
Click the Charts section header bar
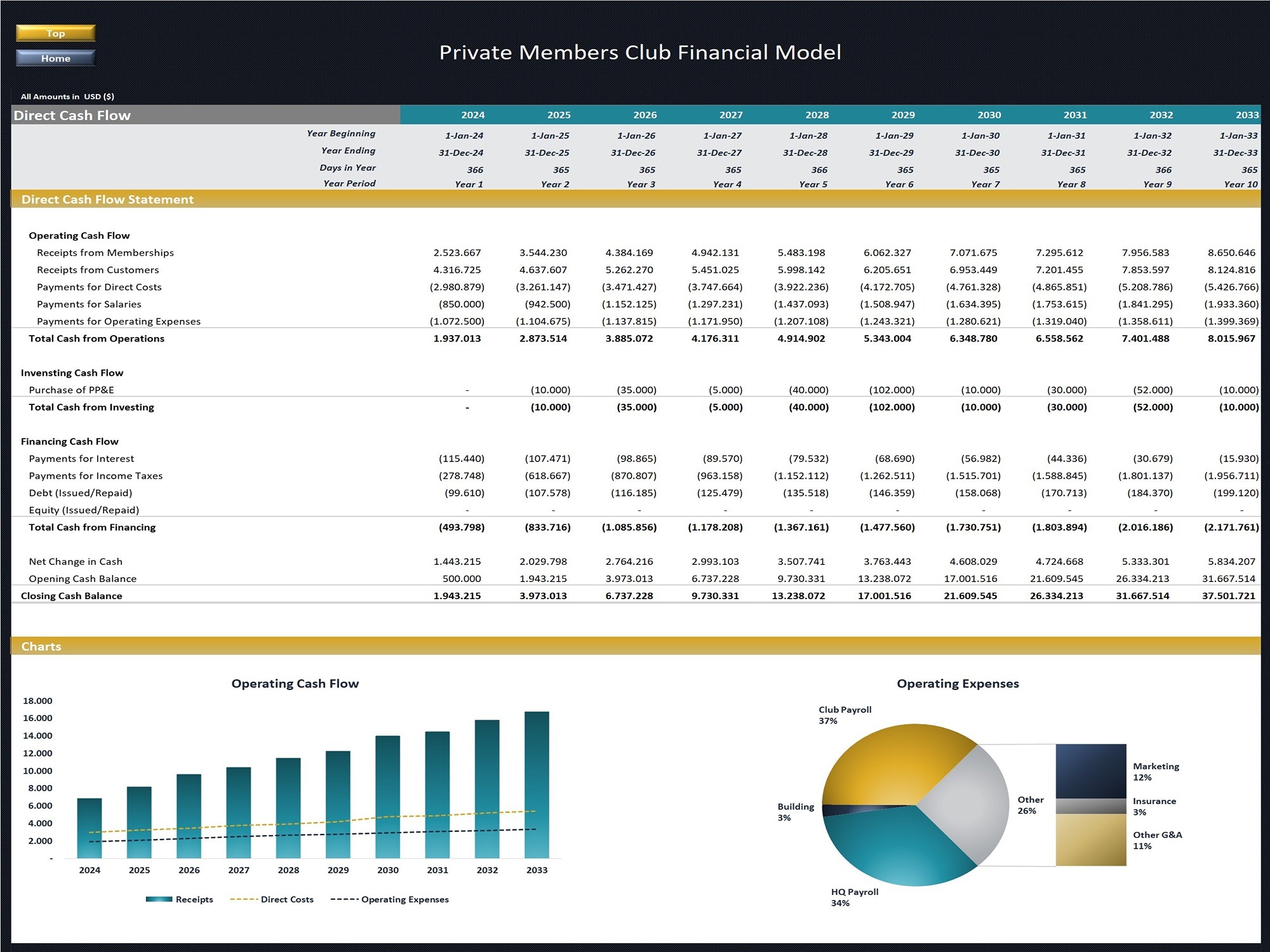[x=636, y=646]
